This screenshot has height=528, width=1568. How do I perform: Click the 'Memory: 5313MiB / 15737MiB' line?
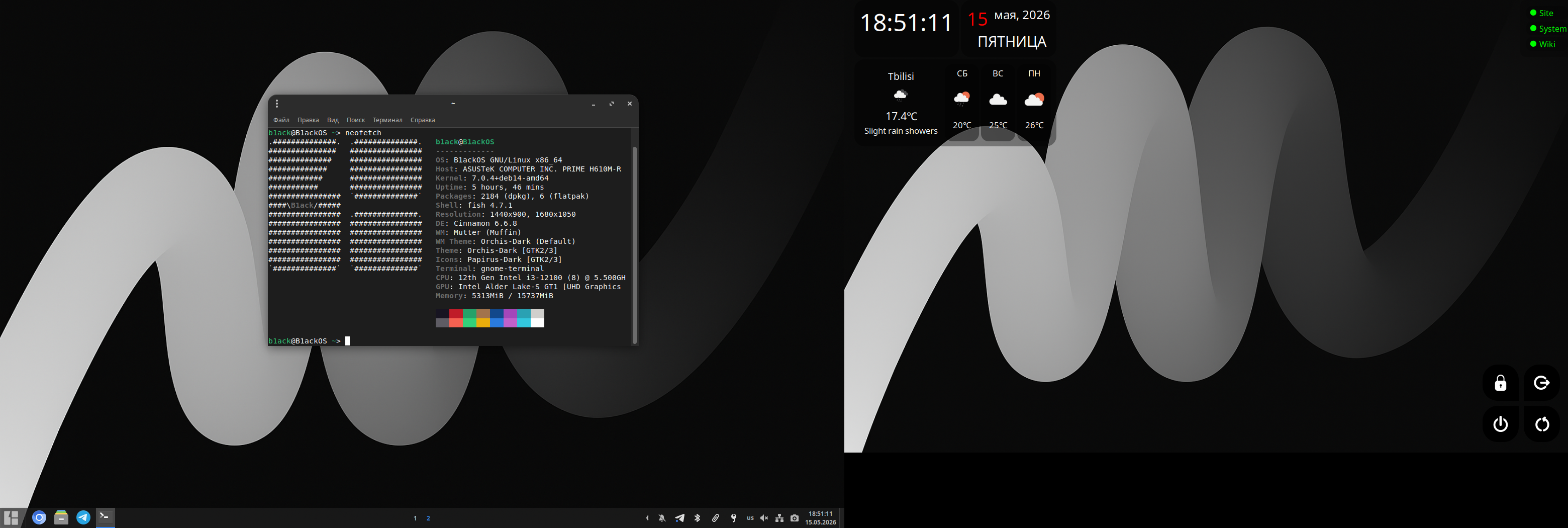click(494, 296)
